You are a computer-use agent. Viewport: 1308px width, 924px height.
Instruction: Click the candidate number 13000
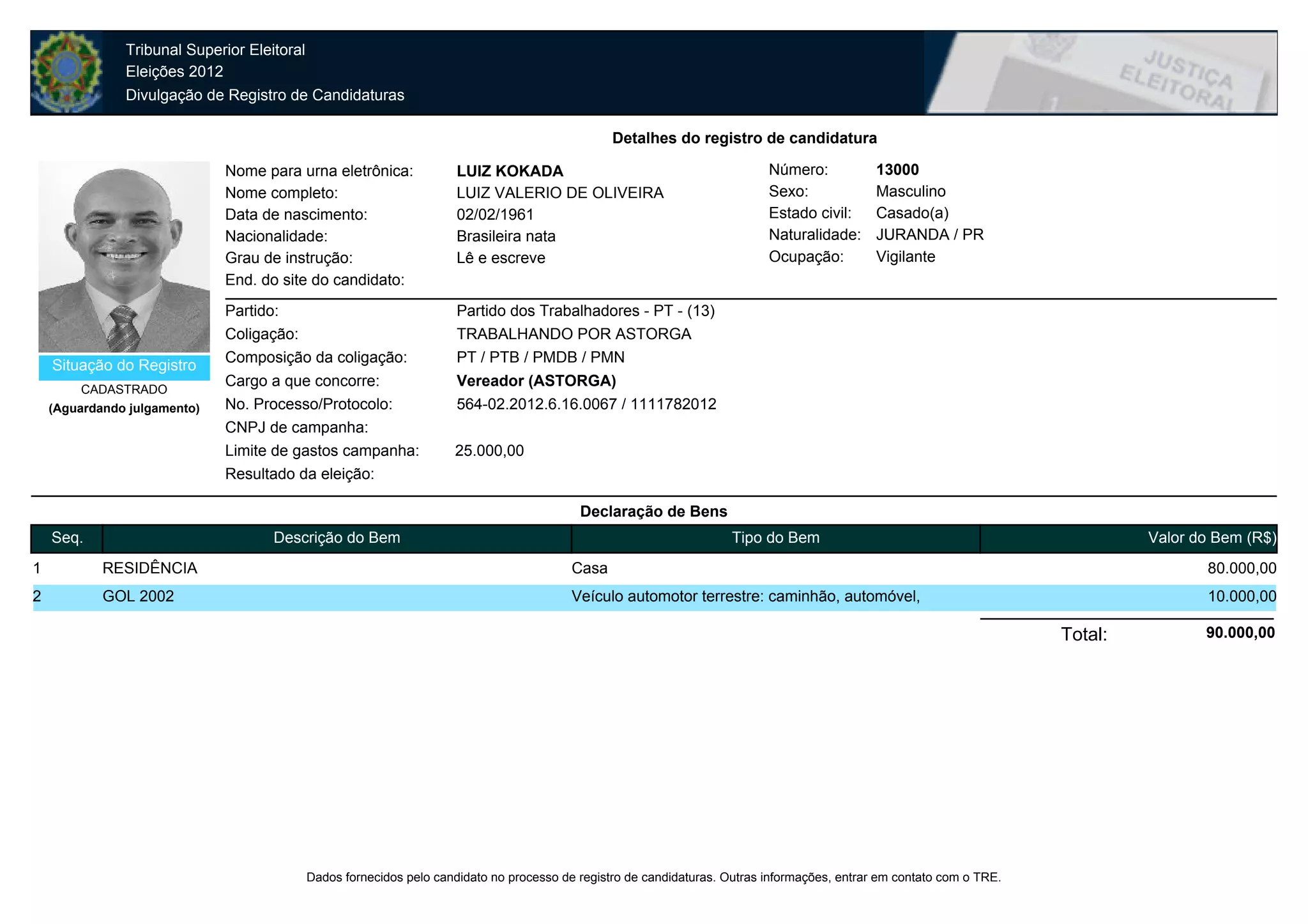point(897,170)
